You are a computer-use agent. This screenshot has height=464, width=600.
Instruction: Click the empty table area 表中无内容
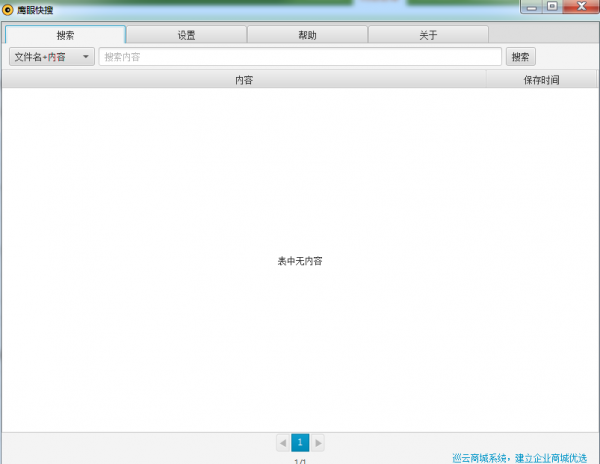(300, 261)
